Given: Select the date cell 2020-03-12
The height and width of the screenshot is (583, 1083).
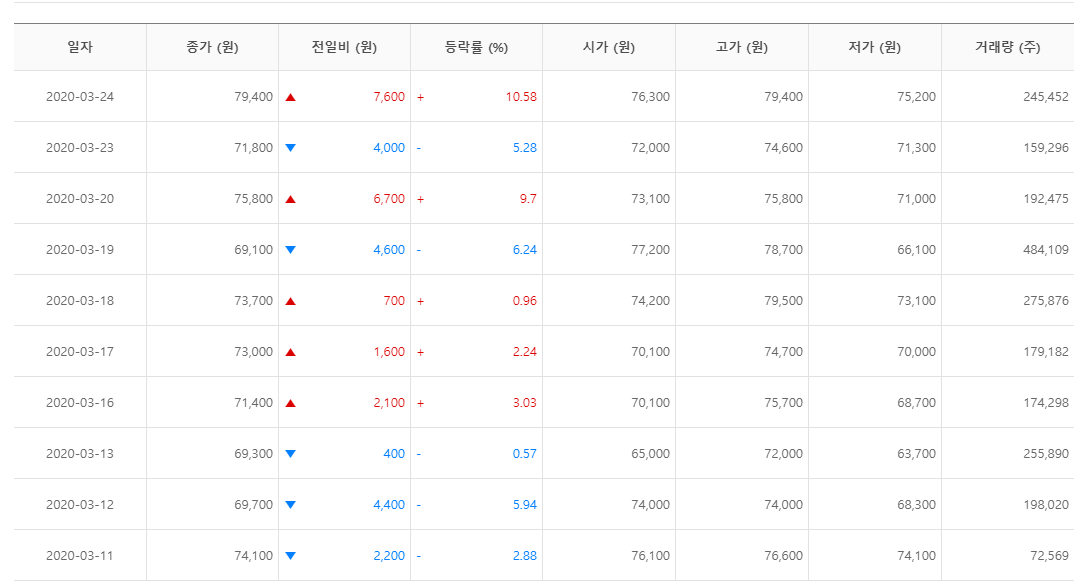Looking at the screenshot, I should click(80, 505).
